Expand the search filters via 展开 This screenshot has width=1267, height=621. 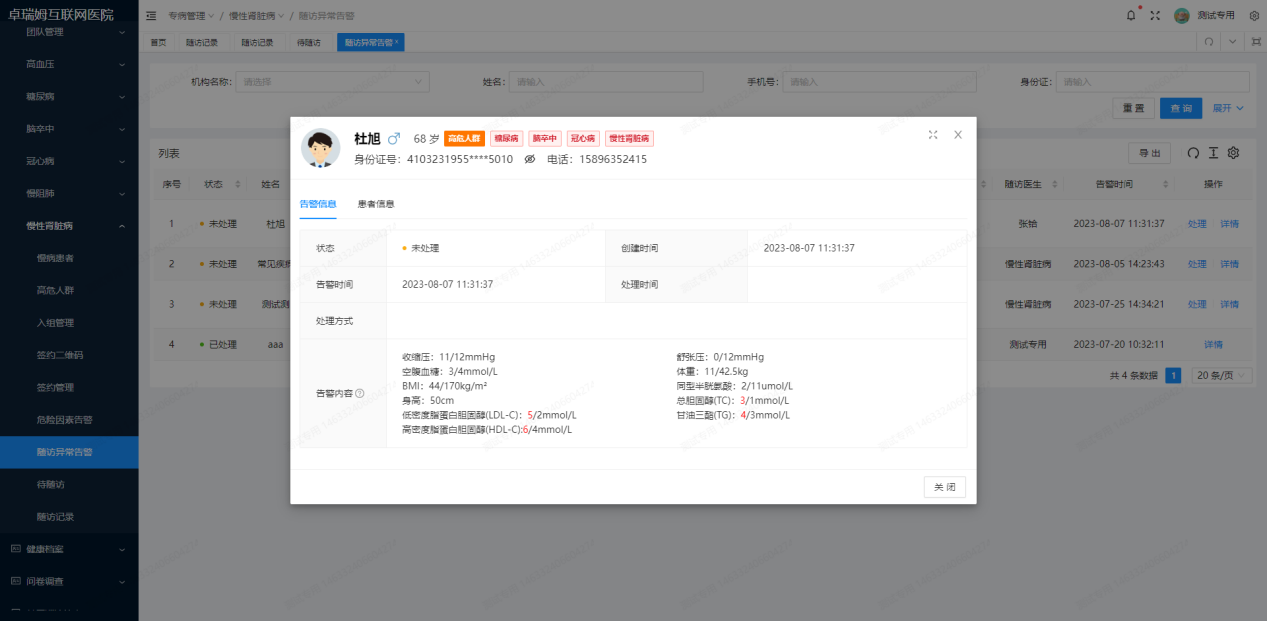point(1226,107)
